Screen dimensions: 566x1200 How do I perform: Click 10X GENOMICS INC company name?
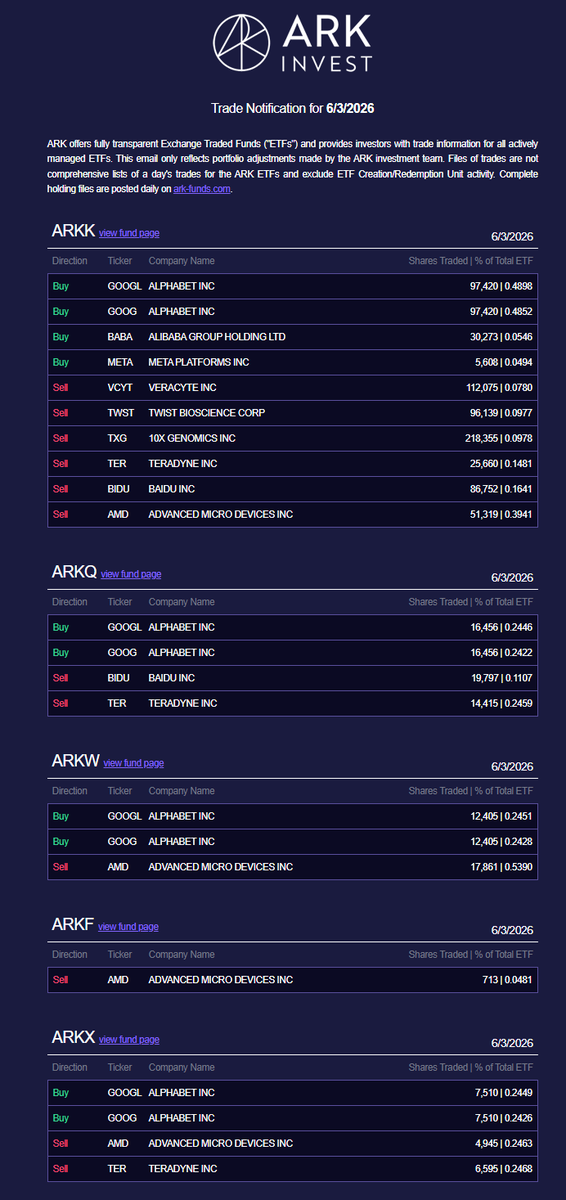point(192,438)
